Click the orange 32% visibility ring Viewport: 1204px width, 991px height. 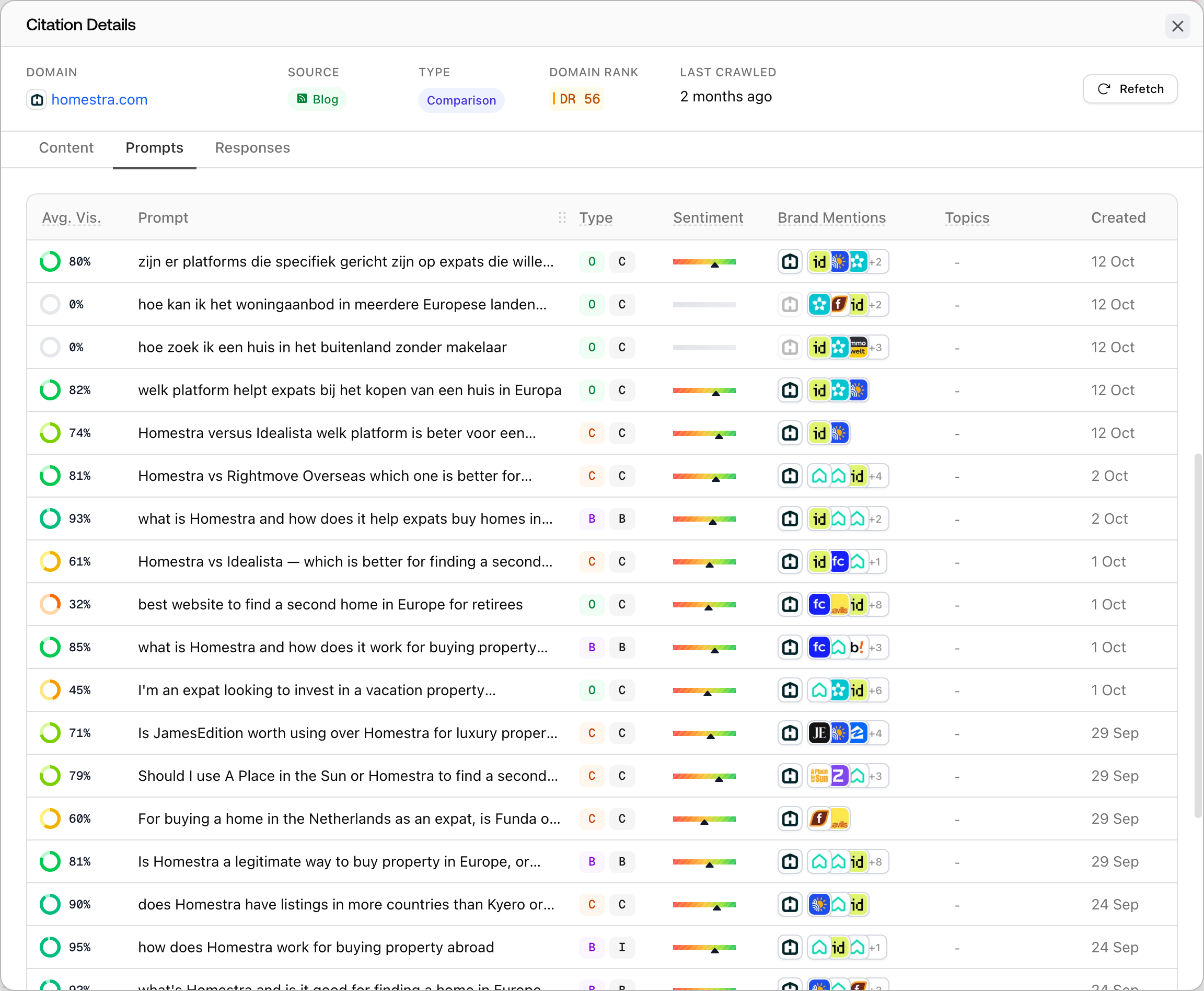tap(50, 605)
